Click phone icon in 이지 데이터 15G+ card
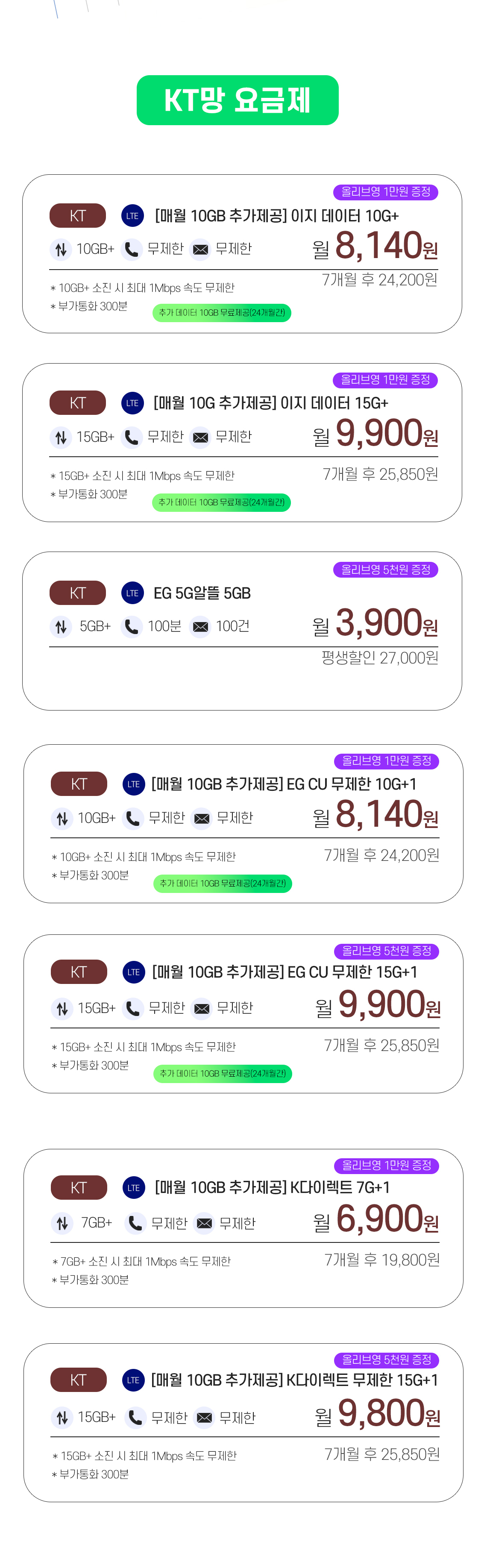The image size is (487, 1568). coord(131,437)
